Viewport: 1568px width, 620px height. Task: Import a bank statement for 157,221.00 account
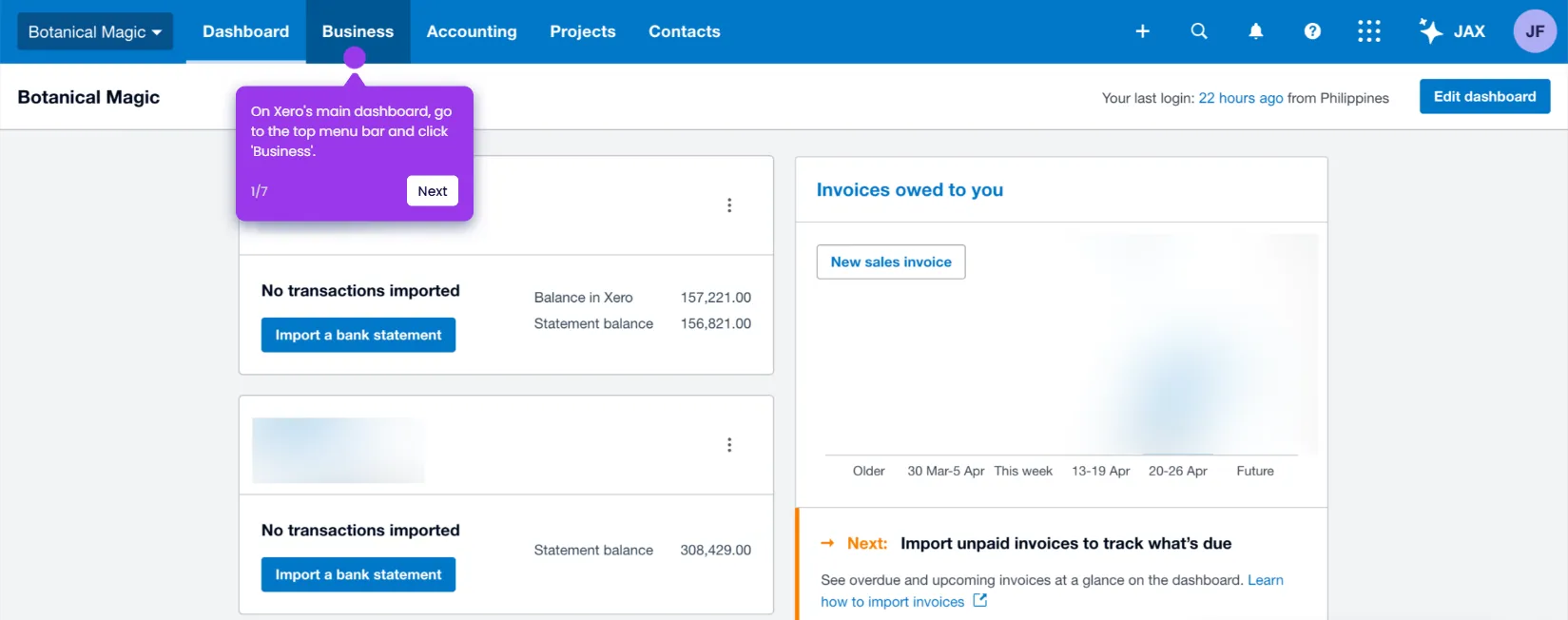pos(358,335)
